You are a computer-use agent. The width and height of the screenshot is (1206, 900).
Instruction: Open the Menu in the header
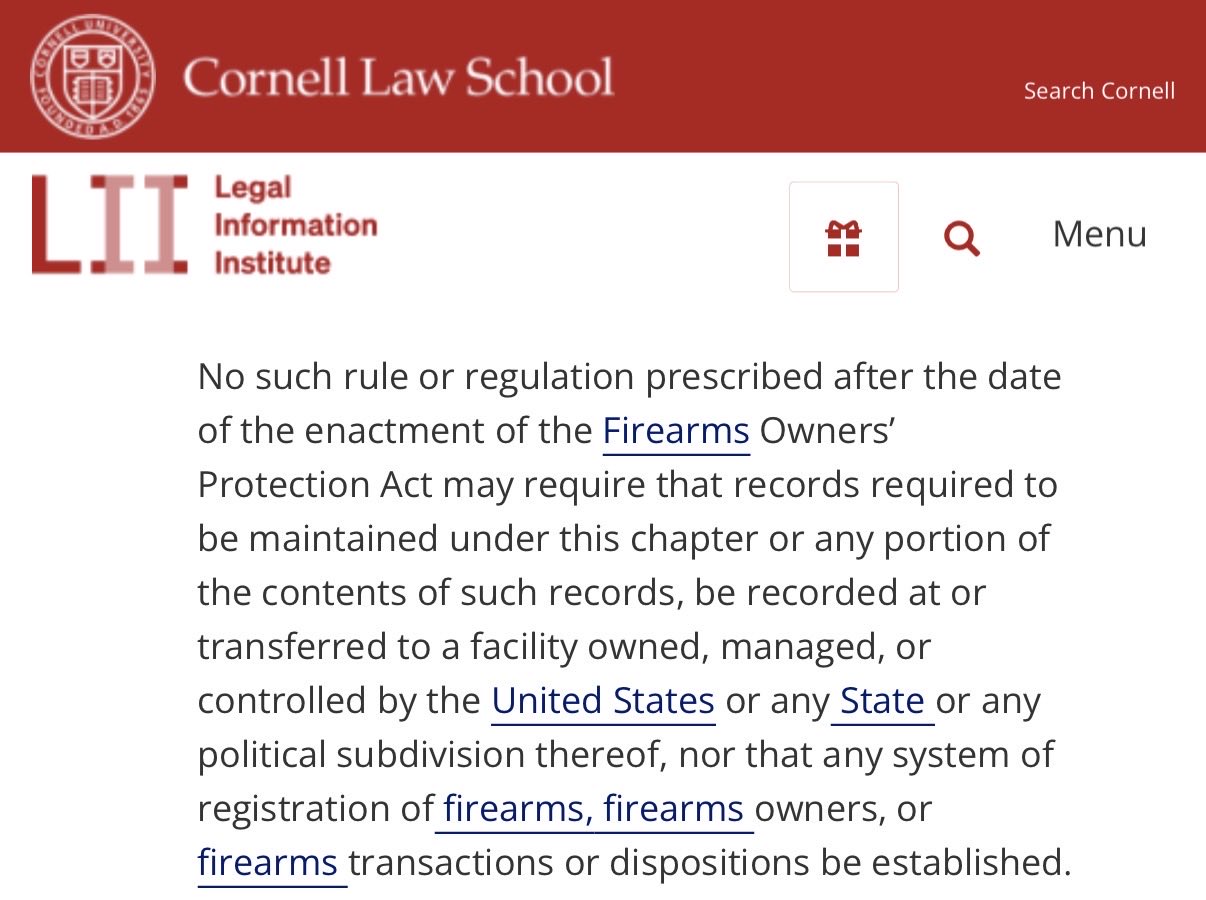pos(1099,234)
